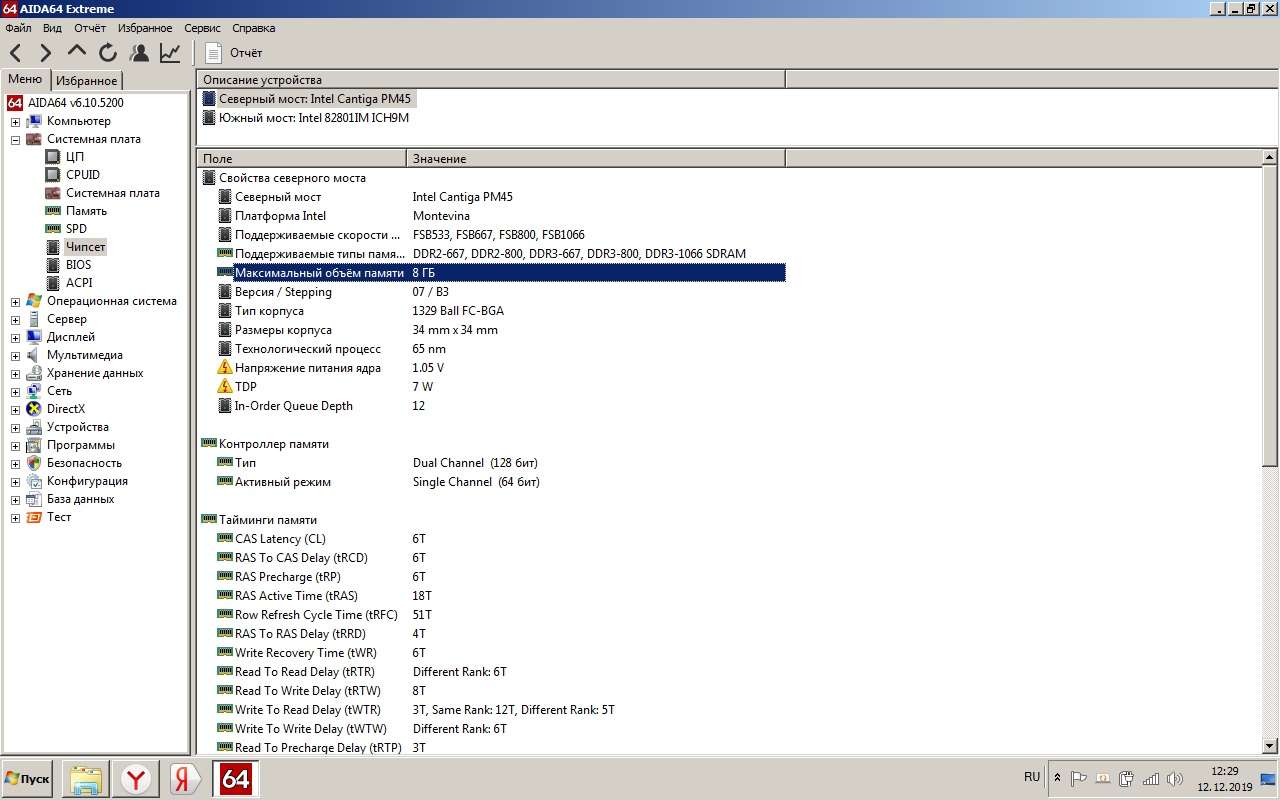Click the warning icon next to TDP
Screen dimensions: 1280x800
225,387
